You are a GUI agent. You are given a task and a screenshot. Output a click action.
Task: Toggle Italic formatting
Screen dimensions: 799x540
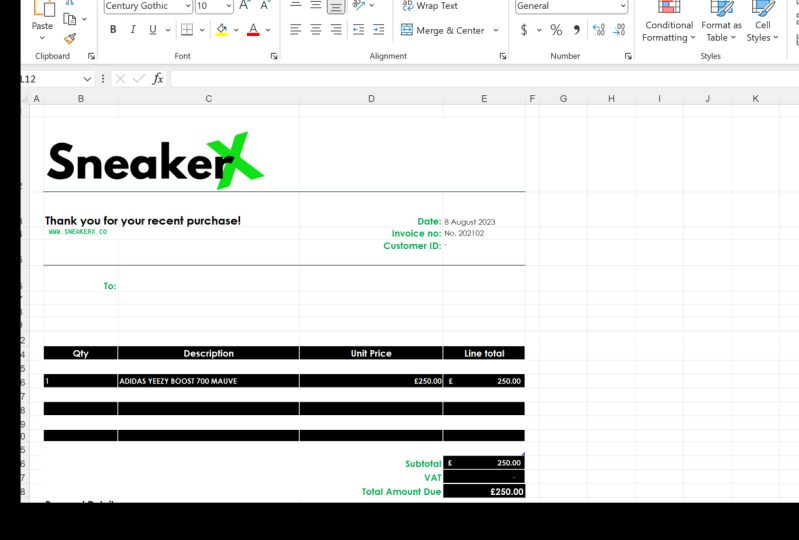pyautogui.click(x=133, y=30)
